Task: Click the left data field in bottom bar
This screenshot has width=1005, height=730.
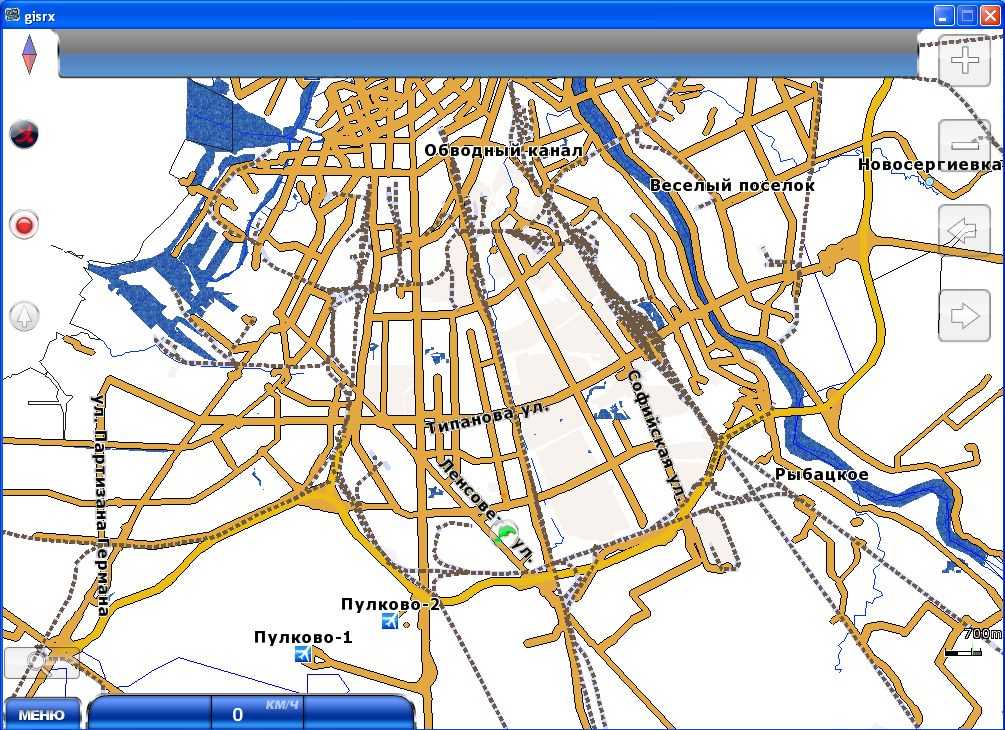Action: coord(150,713)
